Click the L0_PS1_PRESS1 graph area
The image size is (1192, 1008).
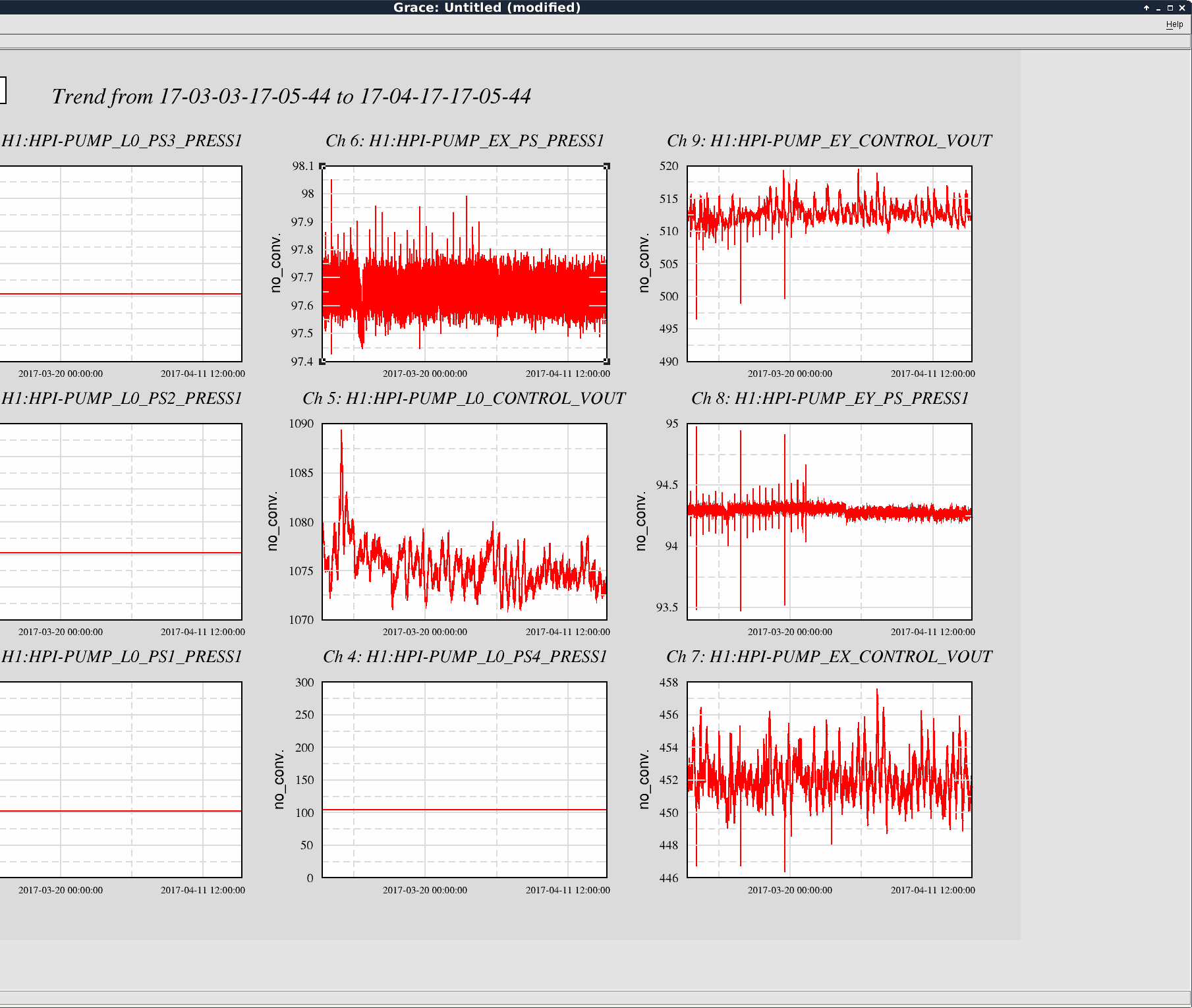coord(121,780)
